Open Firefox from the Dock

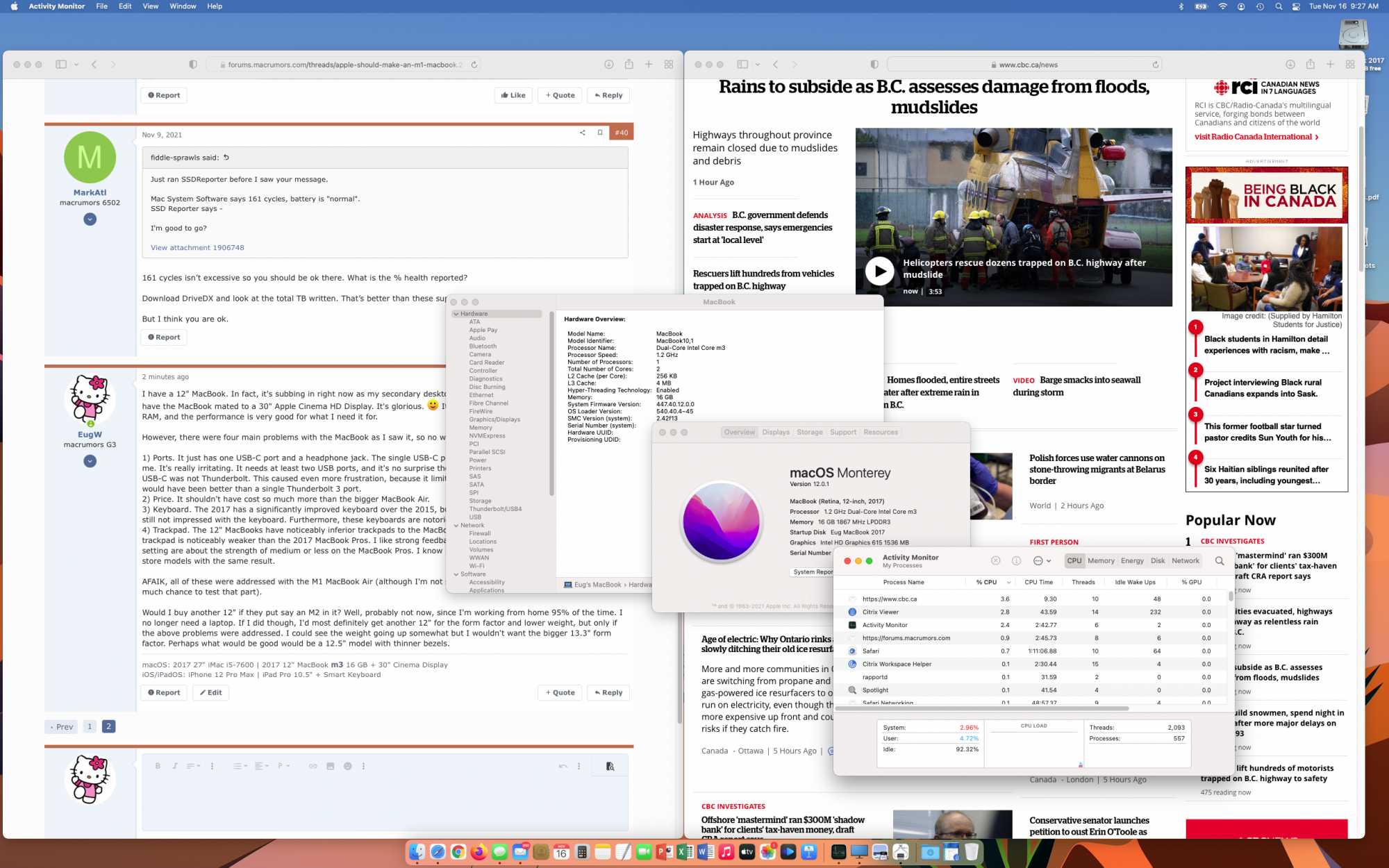coord(479,851)
